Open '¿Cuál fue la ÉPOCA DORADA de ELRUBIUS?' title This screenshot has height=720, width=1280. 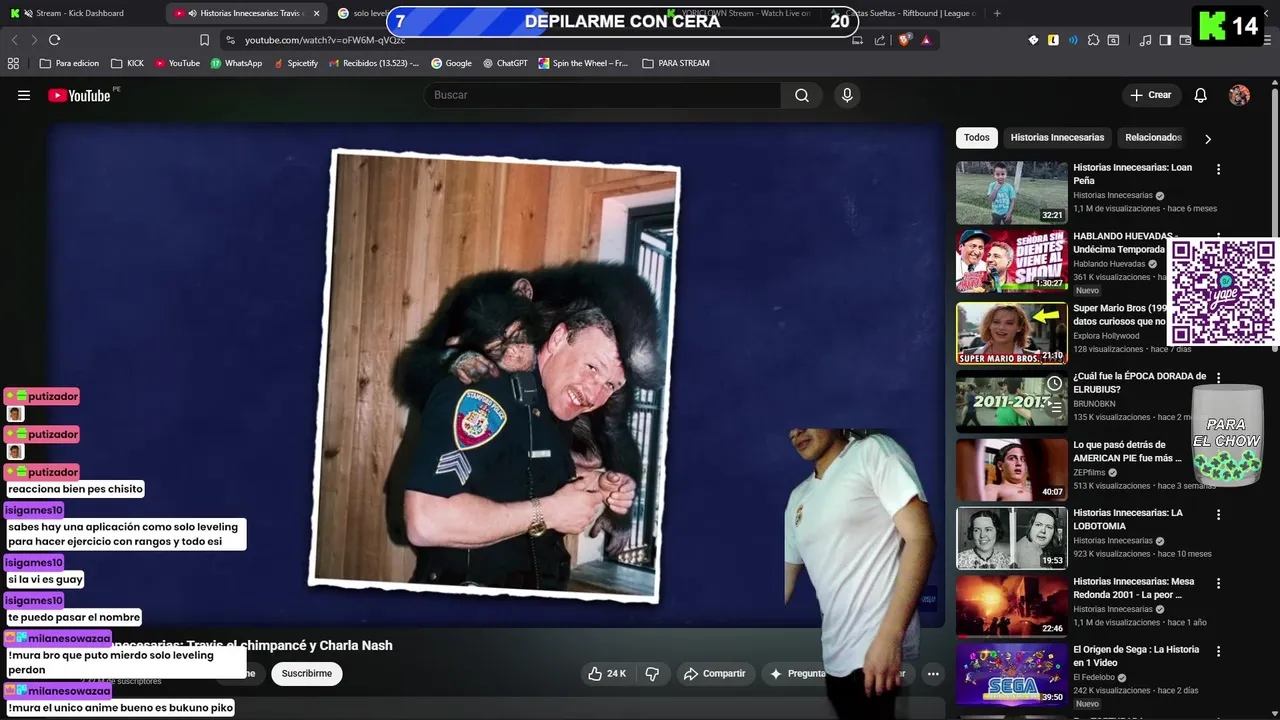[x=1139, y=382]
